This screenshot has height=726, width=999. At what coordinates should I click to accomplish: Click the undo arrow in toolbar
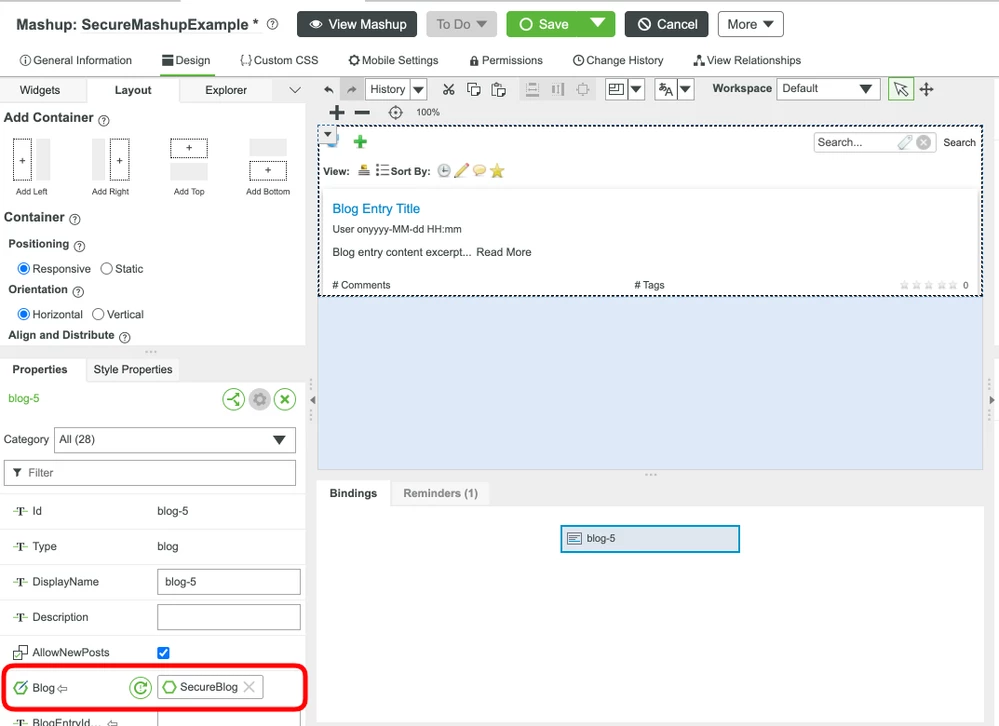pyautogui.click(x=329, y=90)
